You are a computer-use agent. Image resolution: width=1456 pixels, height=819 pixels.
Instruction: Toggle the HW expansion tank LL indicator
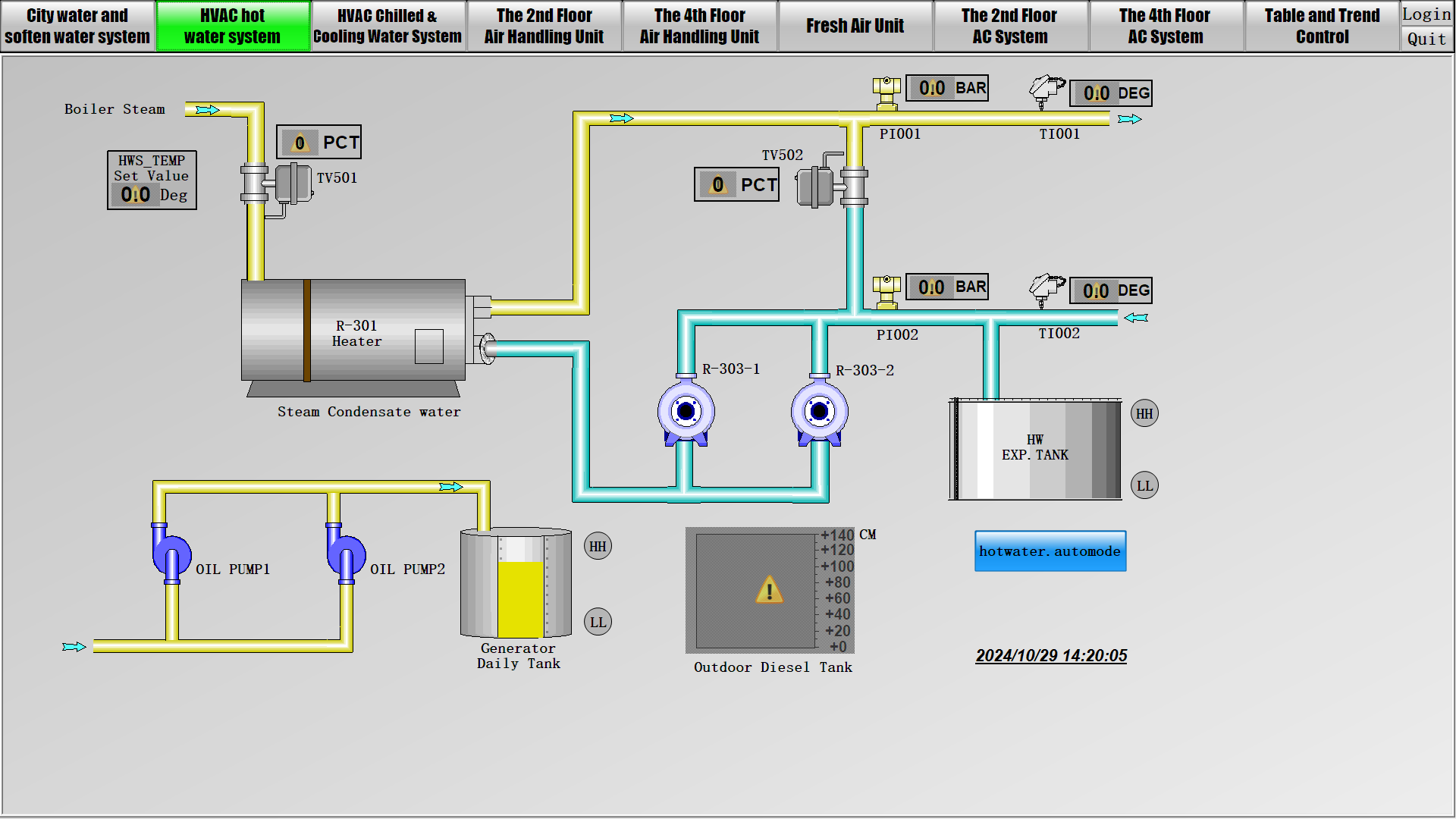[1144, 486]
